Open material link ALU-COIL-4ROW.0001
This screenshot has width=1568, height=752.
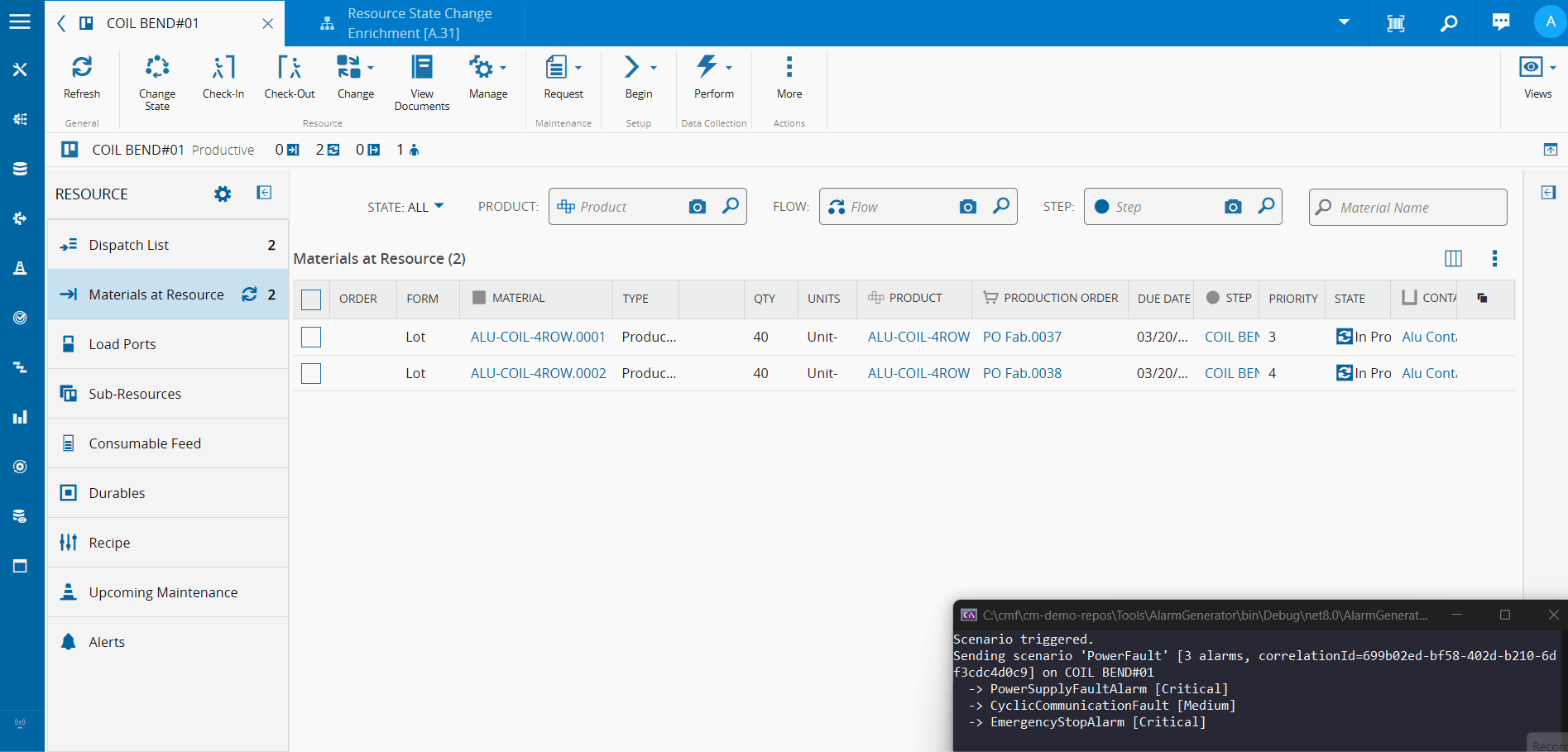(x=537, y=337)
